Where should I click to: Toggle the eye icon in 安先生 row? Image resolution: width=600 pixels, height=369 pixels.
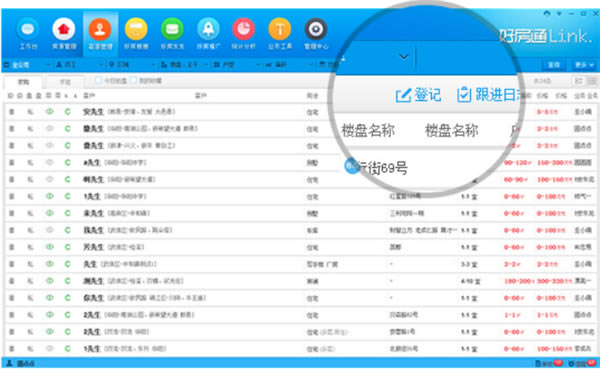click(49, 112)
